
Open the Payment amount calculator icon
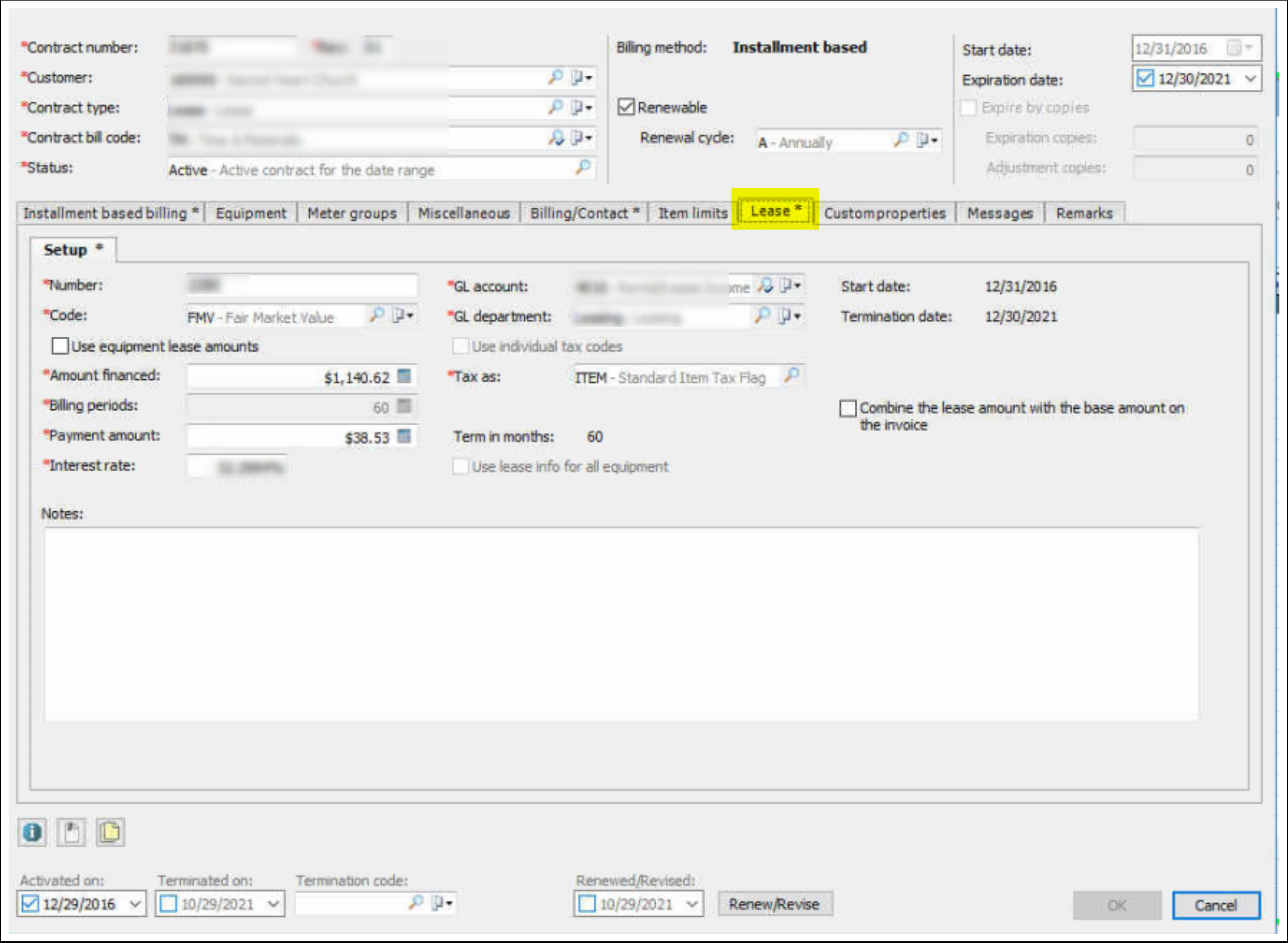(404, 437)
